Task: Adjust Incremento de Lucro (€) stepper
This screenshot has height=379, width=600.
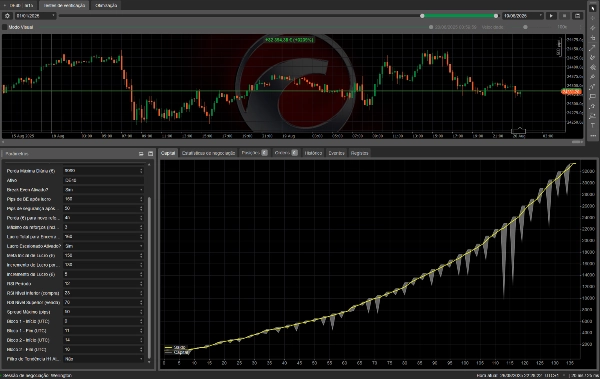Action: point(141,274)
